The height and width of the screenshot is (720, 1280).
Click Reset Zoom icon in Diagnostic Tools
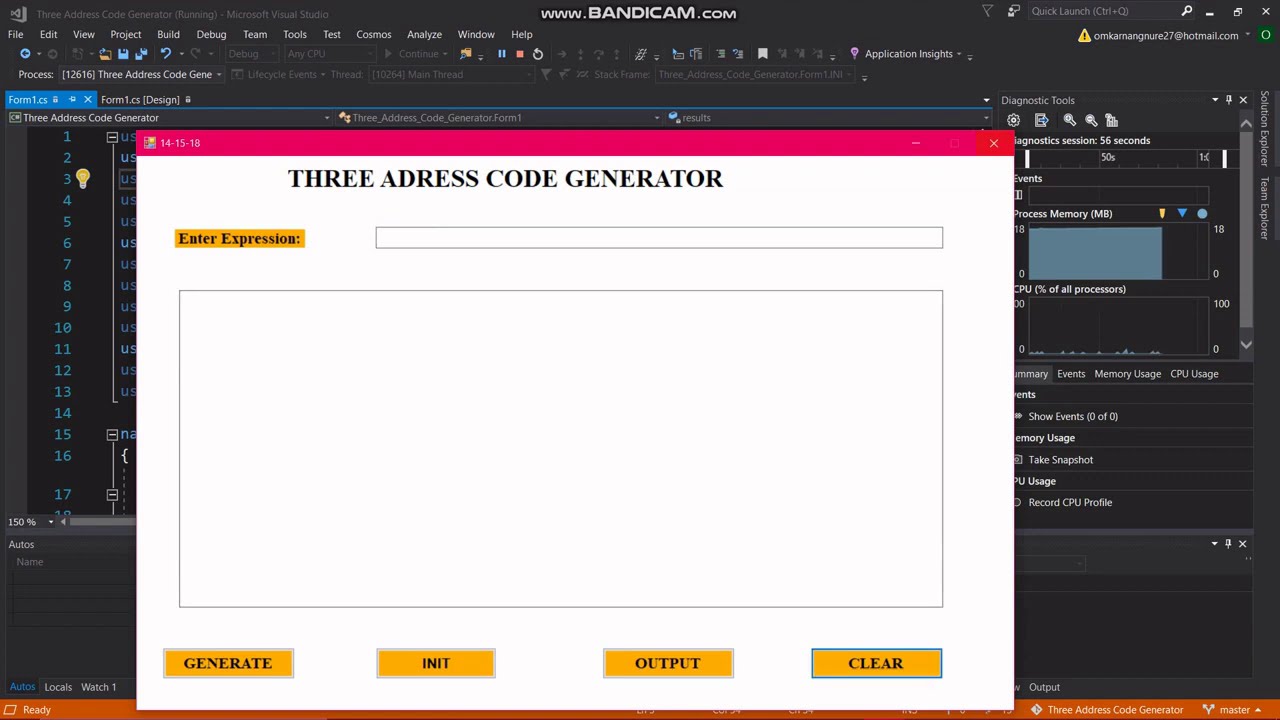pyautogui.click(x=1111, y=120)
